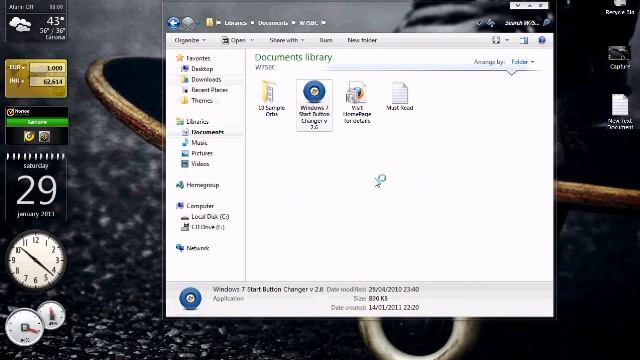The width and height of the screenshot is (640, 360).
Task: Click the Open toolbar button
Action: pyautogui.click(x=234, y=40)
